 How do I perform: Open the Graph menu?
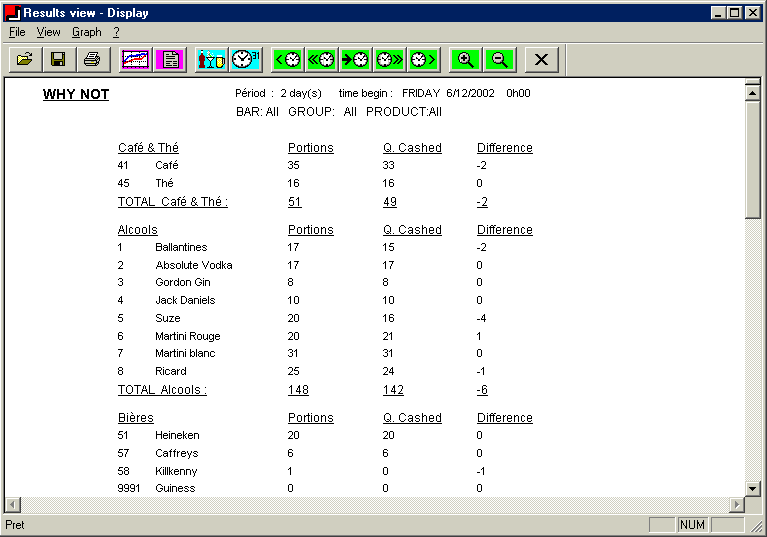pyautogui.click(x=86, y=32)
